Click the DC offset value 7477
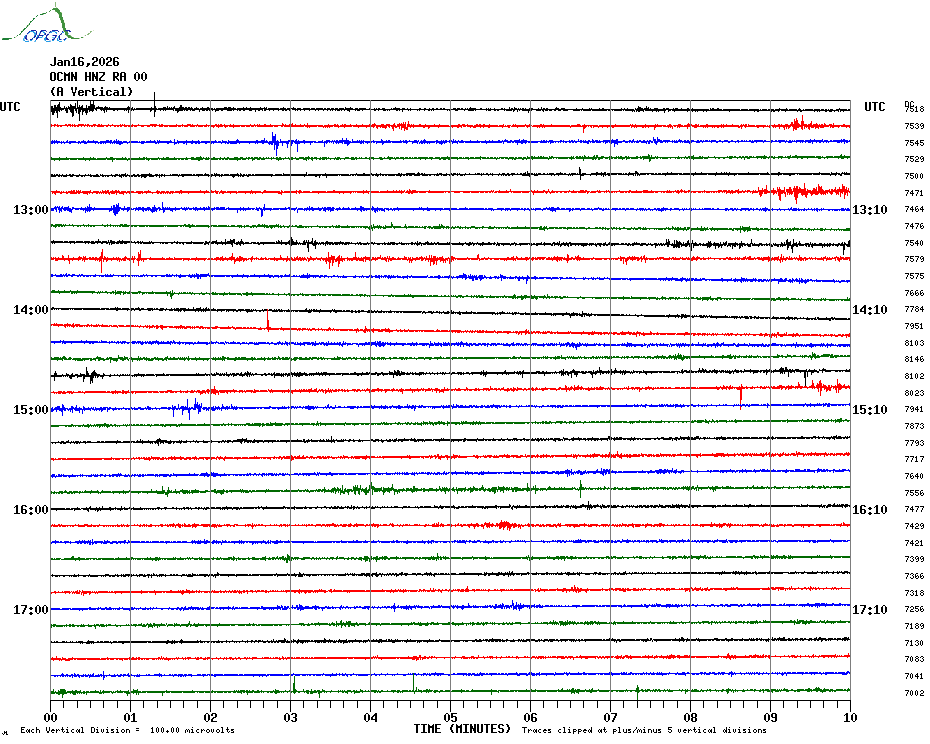Viewport: 930px width, 744px height. tap(914, 509)
